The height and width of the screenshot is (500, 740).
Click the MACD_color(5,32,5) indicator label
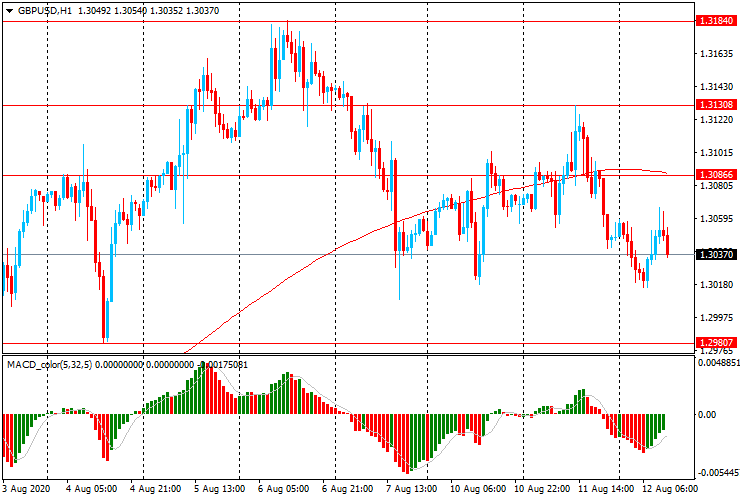[x=50, y=364]
